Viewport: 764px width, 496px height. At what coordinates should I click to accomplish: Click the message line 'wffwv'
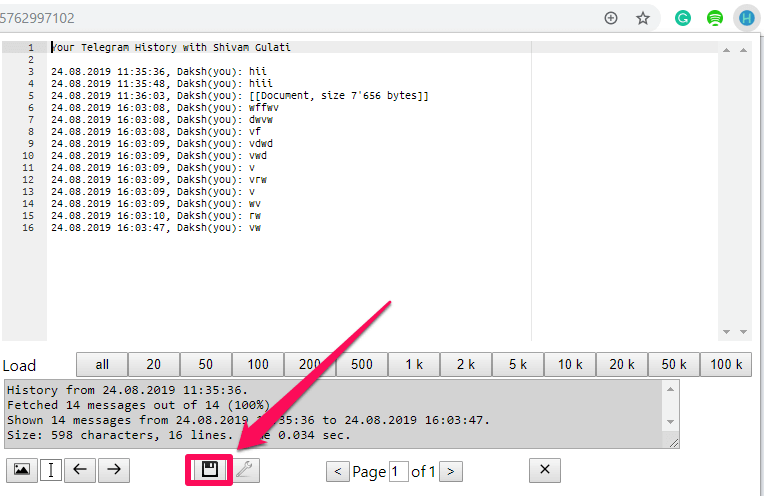click(165, 108)
